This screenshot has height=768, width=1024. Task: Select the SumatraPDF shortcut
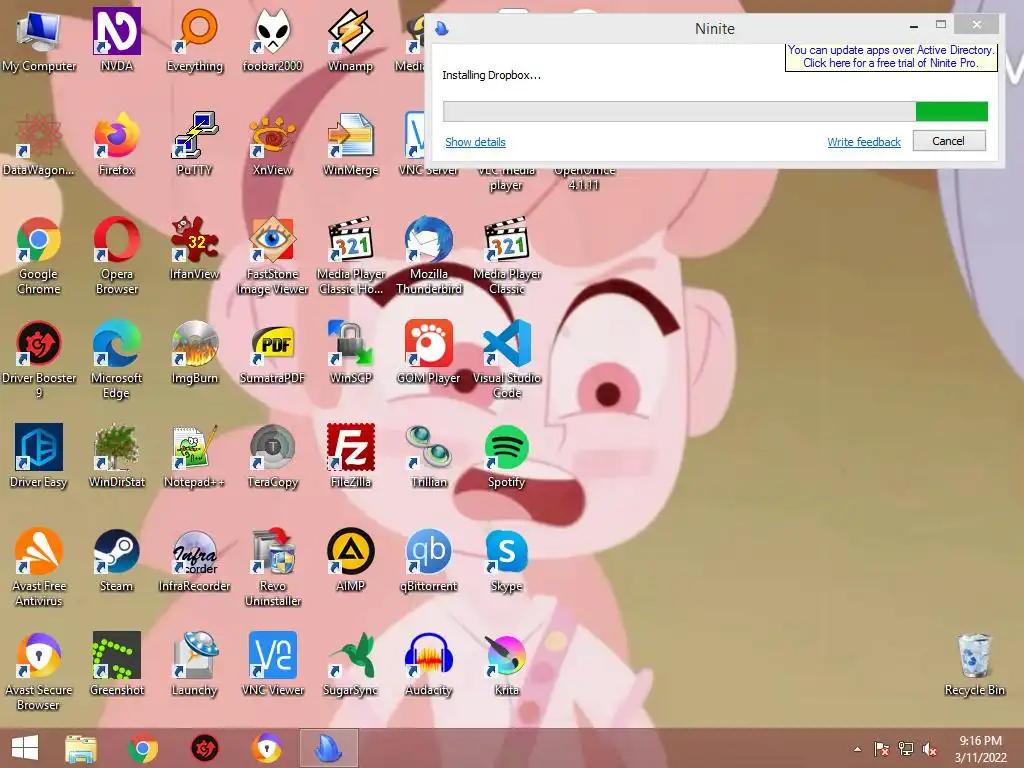(x=272, y=351)
